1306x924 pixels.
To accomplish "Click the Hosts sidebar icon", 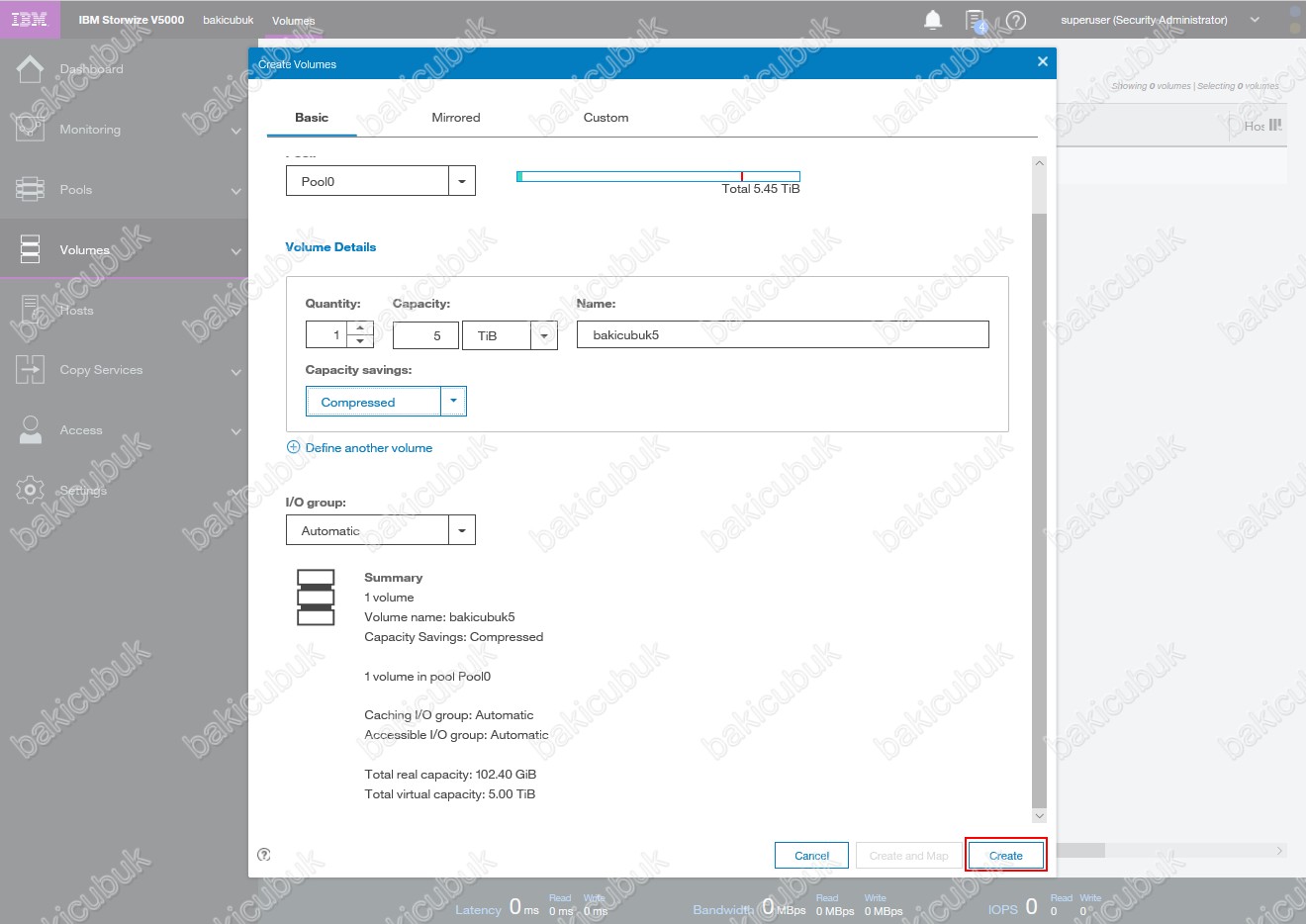I will pyautogui.click(x=31, y=310).
